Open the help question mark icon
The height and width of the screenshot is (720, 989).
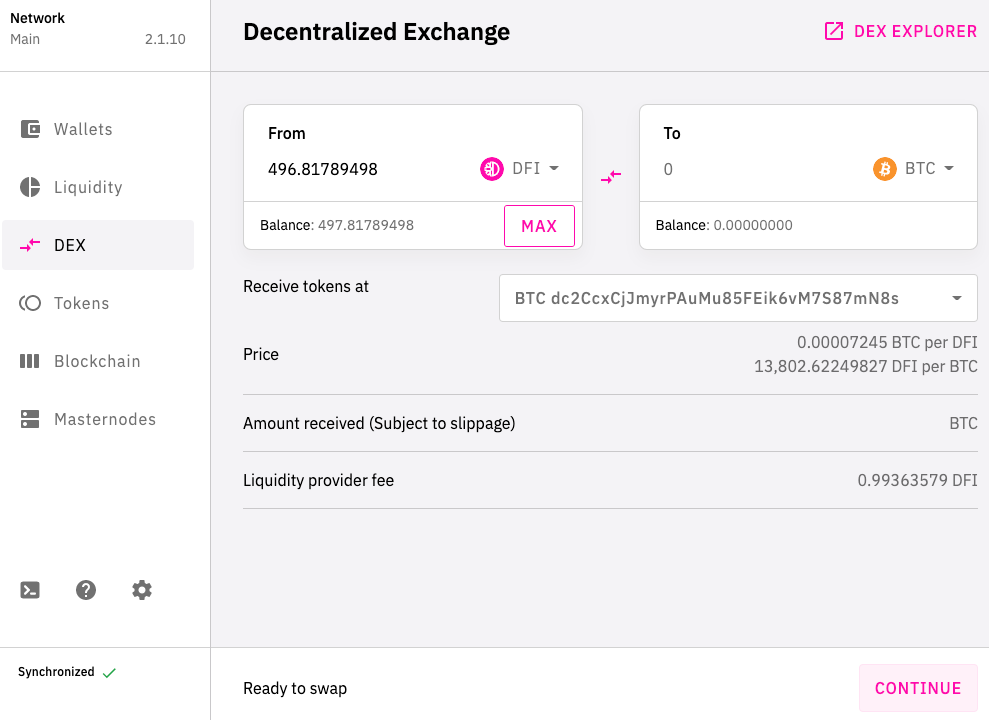(86, 590)
